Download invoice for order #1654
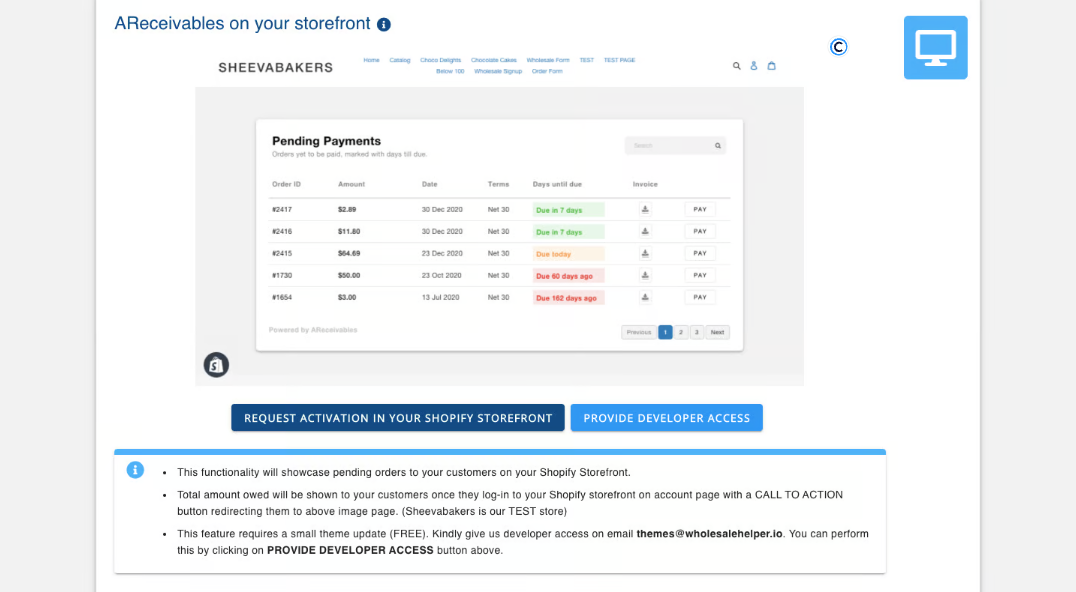Screen dimensions: 1076x592 click(x=645, y=297)
